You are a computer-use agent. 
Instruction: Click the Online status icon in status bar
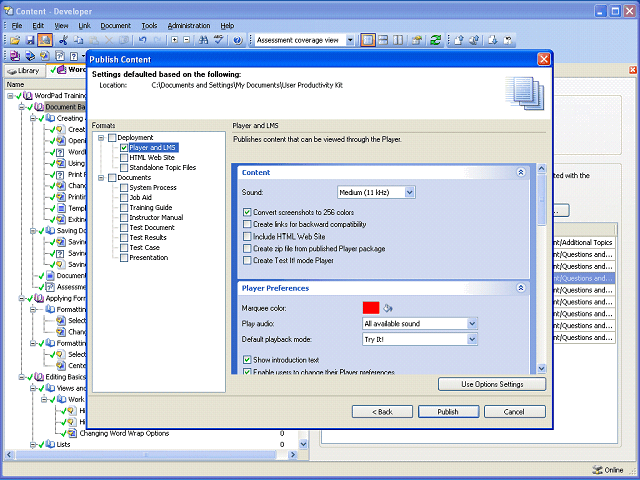(597, 470)
